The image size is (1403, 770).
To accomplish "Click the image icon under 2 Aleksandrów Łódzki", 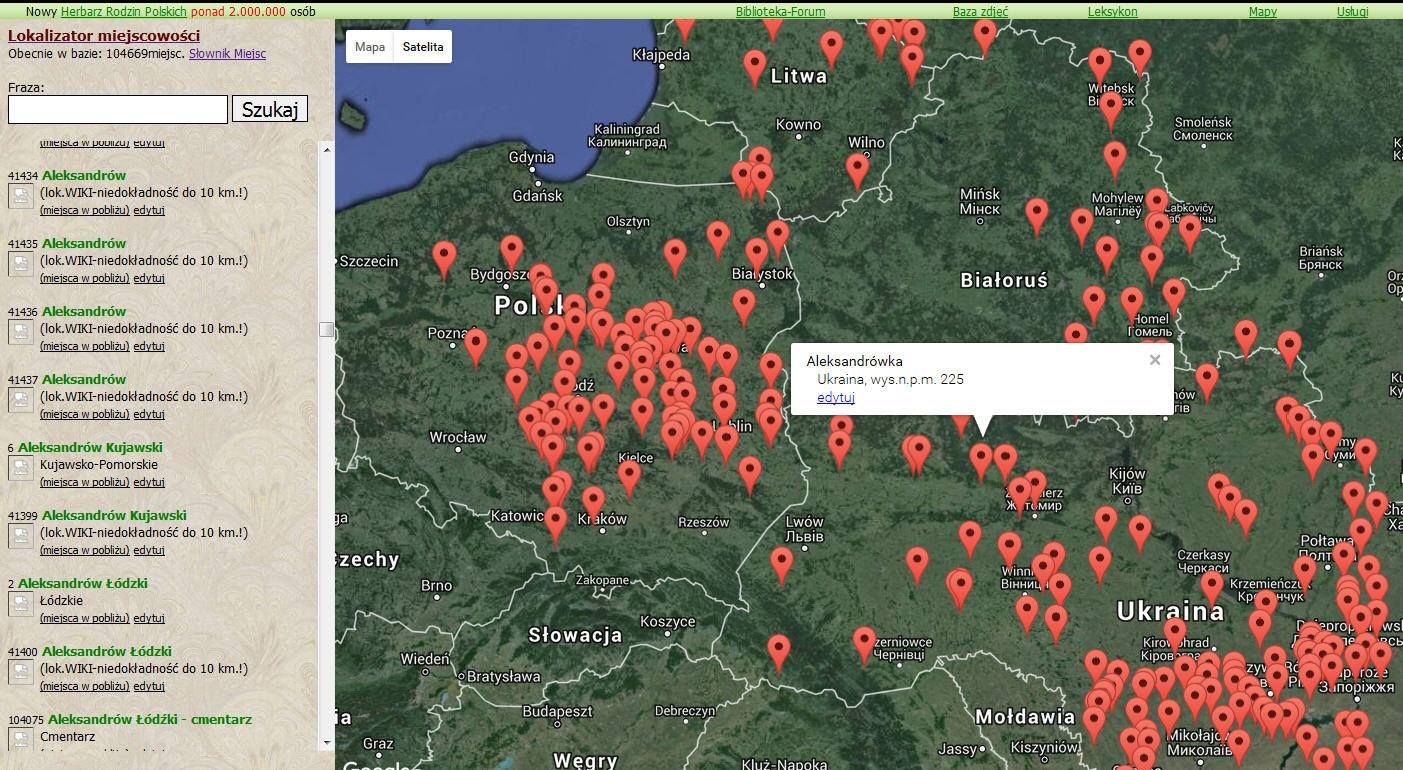I will pyautogui.click(x=21, y=604).
